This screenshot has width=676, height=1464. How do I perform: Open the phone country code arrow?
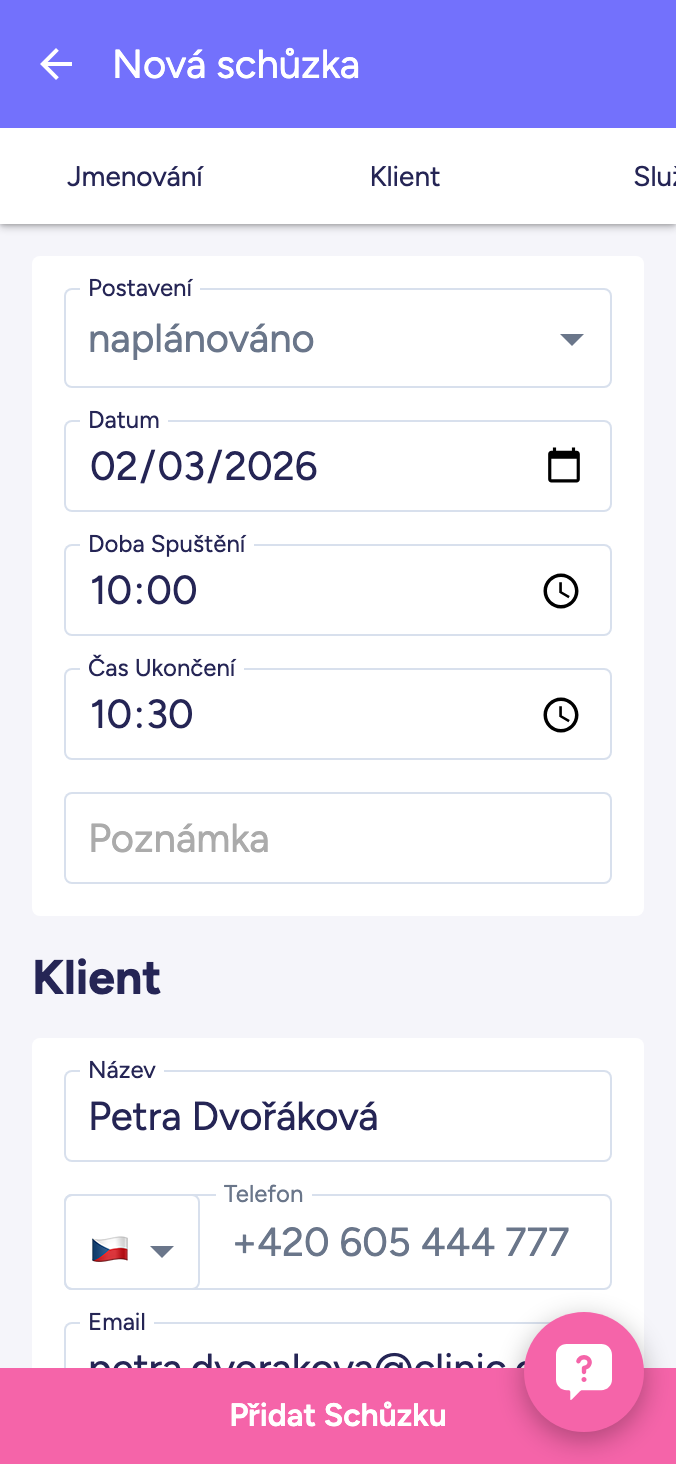tap(162, 1250)
